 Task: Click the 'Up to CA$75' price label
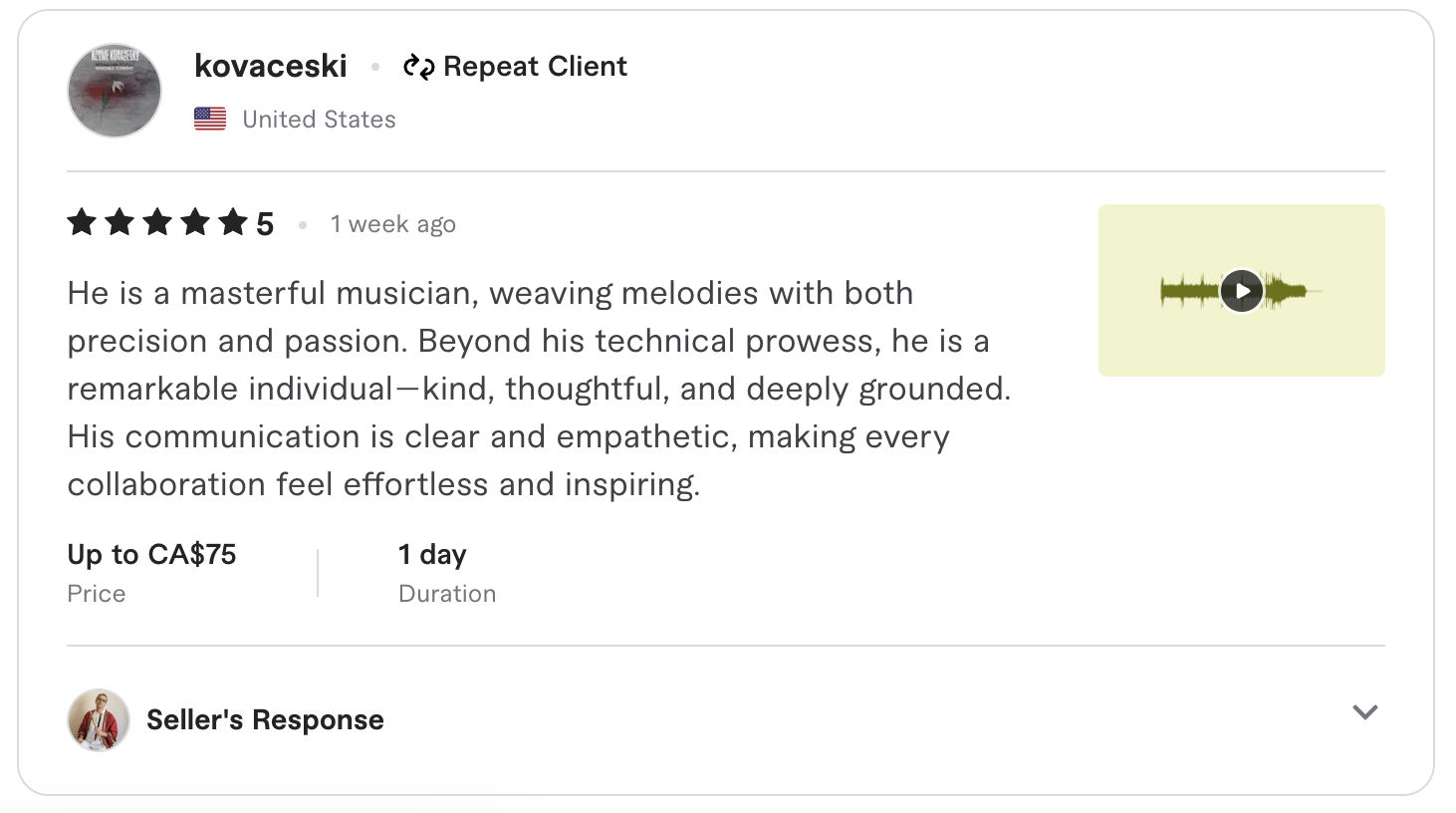(150, 554)
